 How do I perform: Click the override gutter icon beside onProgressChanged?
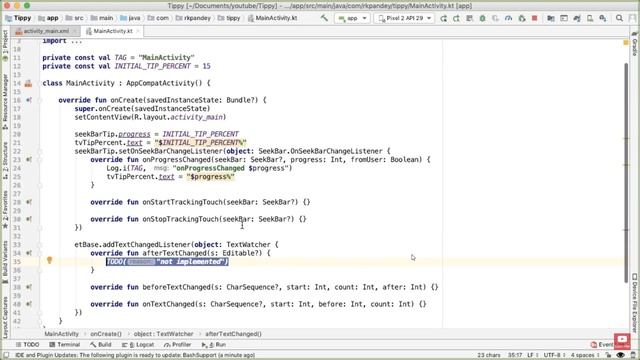[x=29, y=160]
